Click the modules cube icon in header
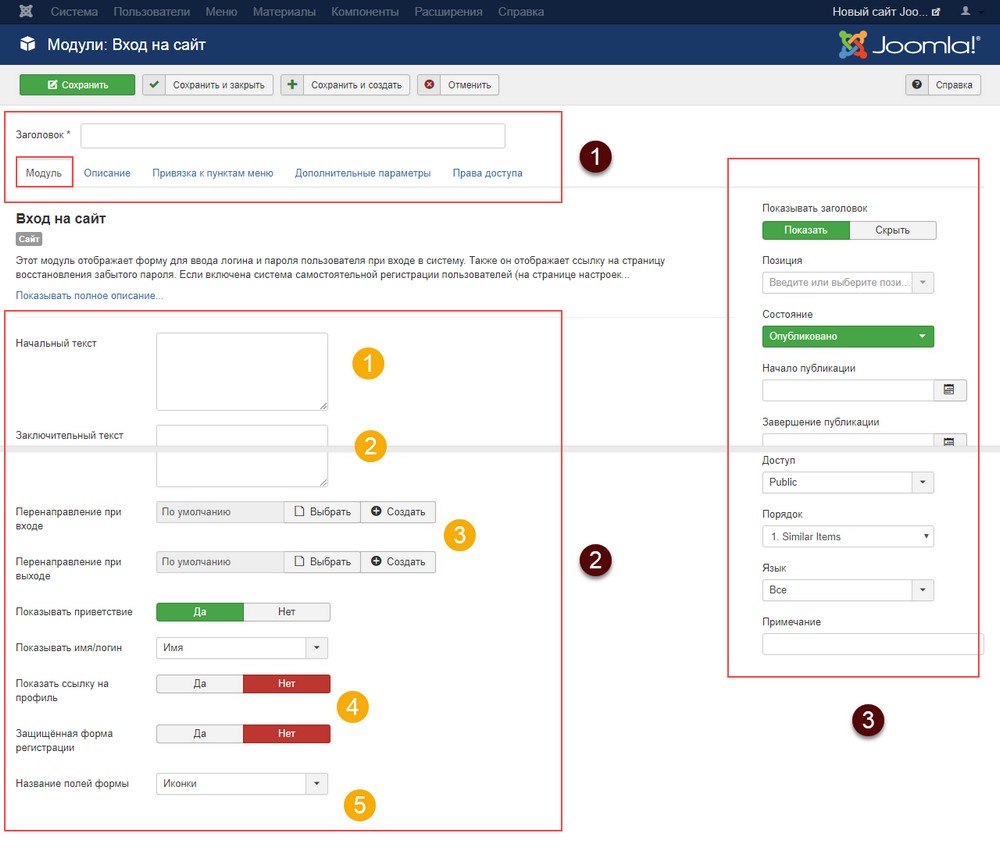This screenshot has width=1000, height=862. [x=27, y=44]
